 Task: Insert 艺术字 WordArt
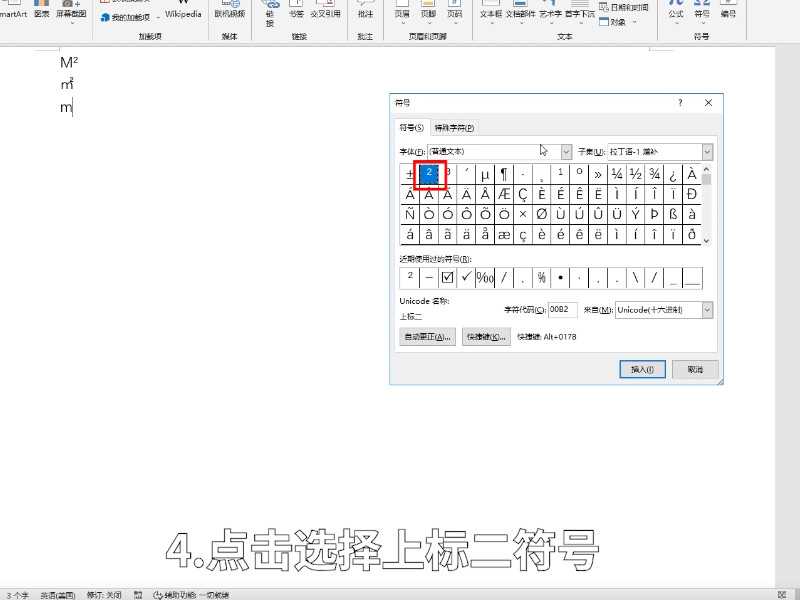point(551,12)
